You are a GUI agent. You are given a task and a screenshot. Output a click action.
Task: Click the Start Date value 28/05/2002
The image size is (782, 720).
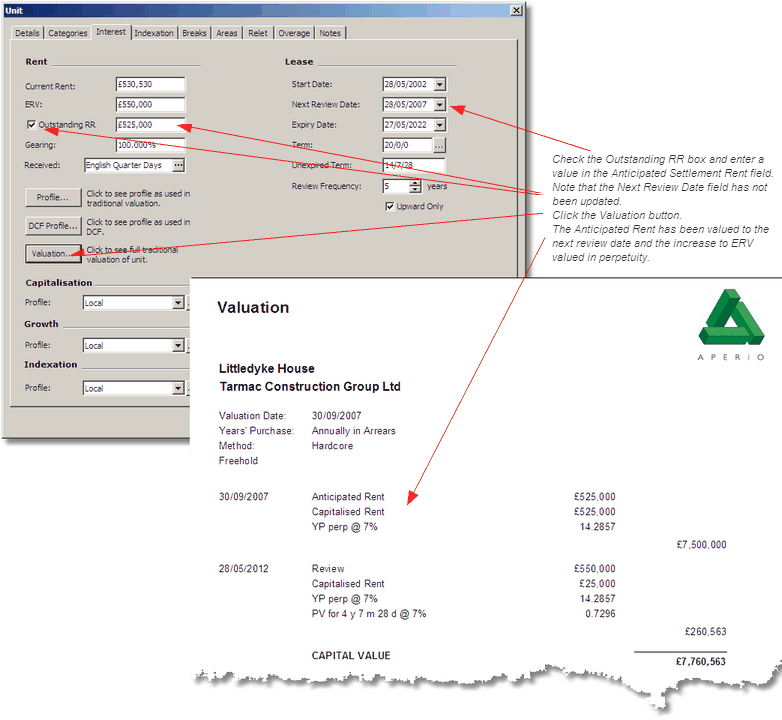(405, 84)
